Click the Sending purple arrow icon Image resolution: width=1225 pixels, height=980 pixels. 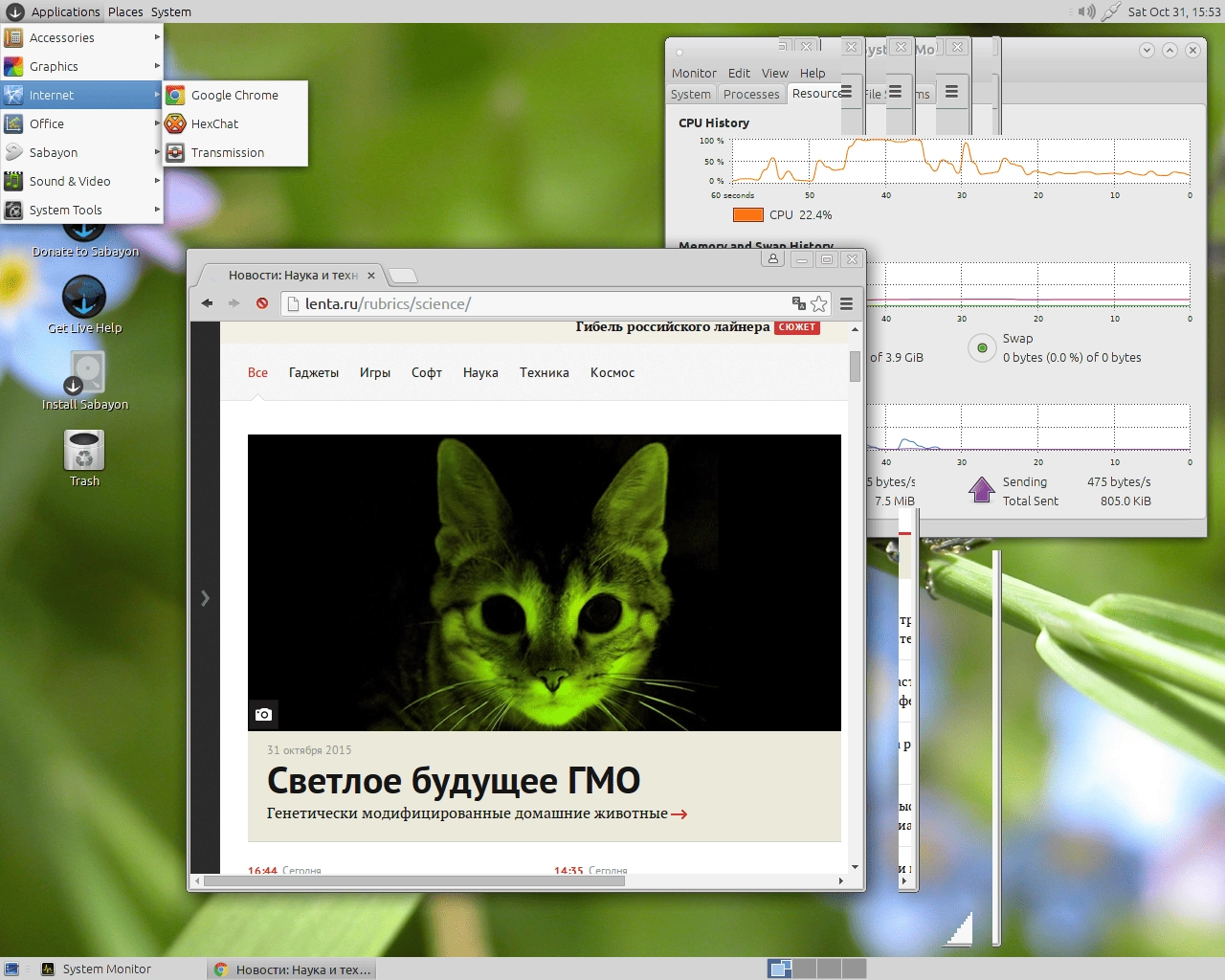[982, 490]
